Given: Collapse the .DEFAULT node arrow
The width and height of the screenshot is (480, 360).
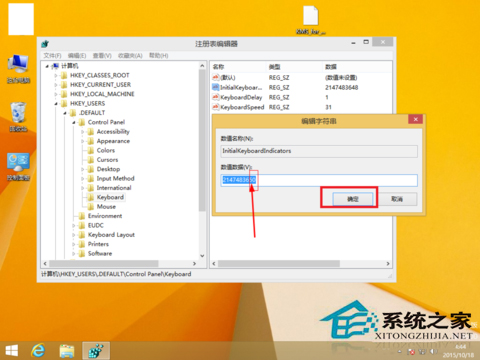Looking at the screenshot, I should click(x=65, y=113).
